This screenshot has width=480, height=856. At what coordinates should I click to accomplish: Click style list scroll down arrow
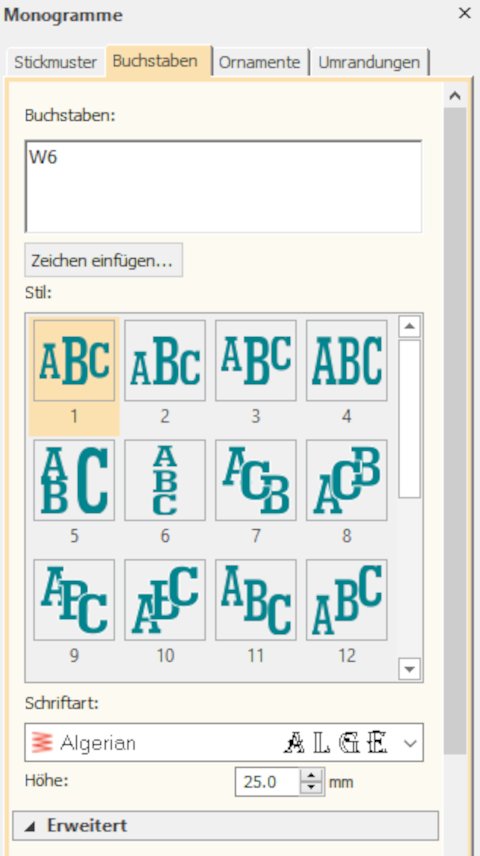click(410, 668)
